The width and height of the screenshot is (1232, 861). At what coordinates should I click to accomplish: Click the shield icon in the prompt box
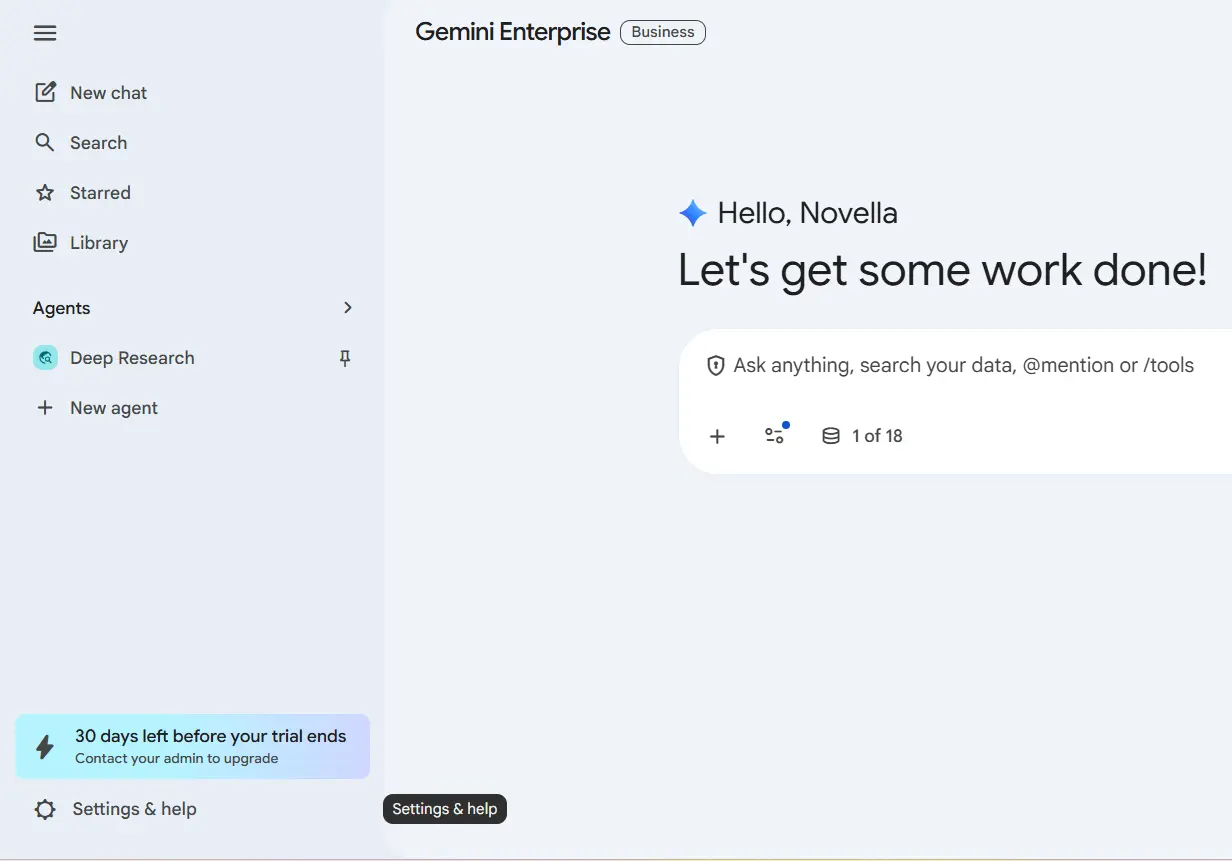pyautogui.click(x=715, y=365)
